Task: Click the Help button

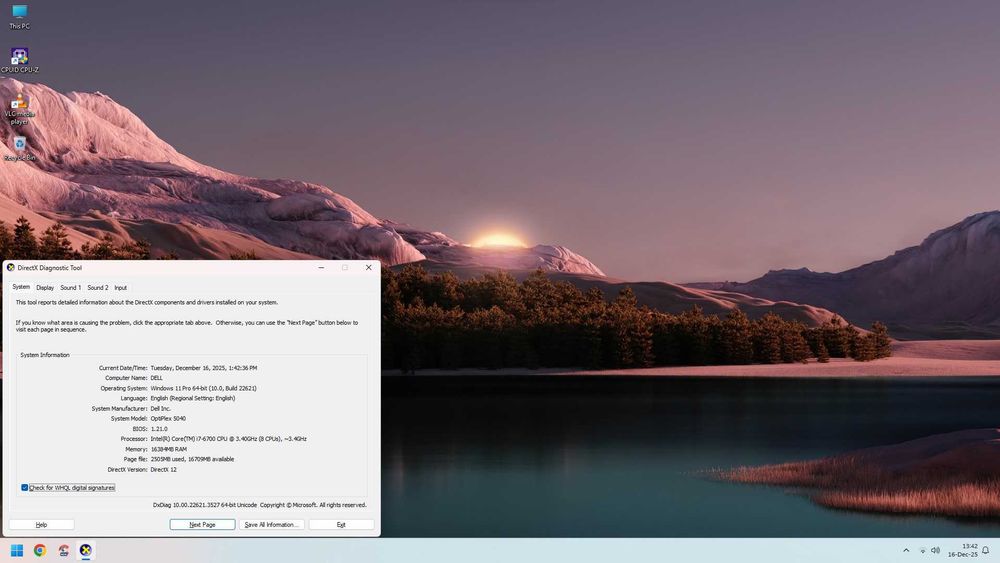Action: click(x=41, y=525)
